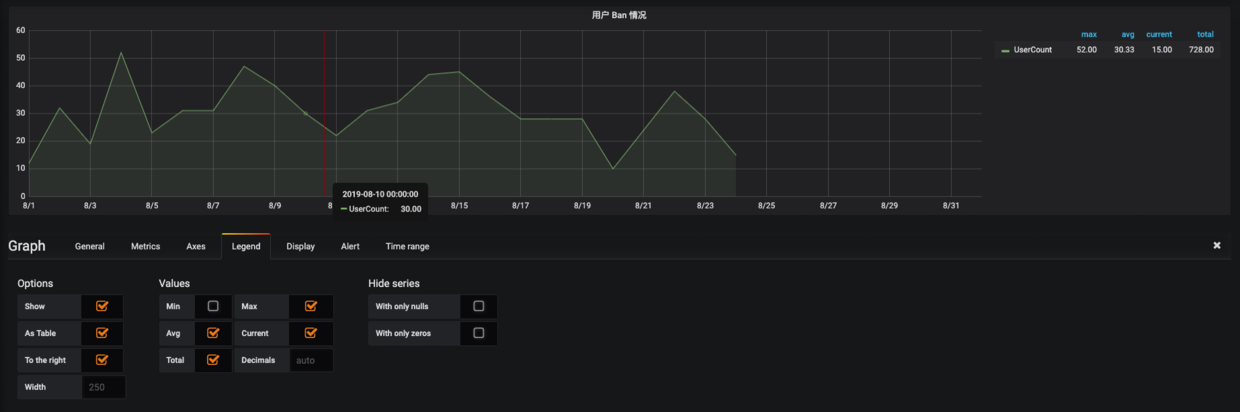Select the Legend tab
The width and height of the screenshot is (1240, 412).
click(246, 246)
